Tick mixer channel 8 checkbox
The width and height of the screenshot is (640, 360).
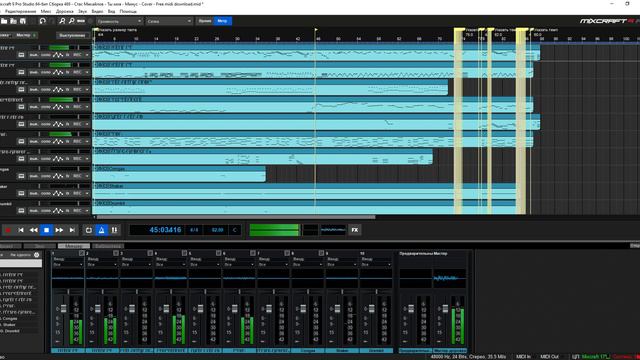pyautogui.click(x=322, y=253)
